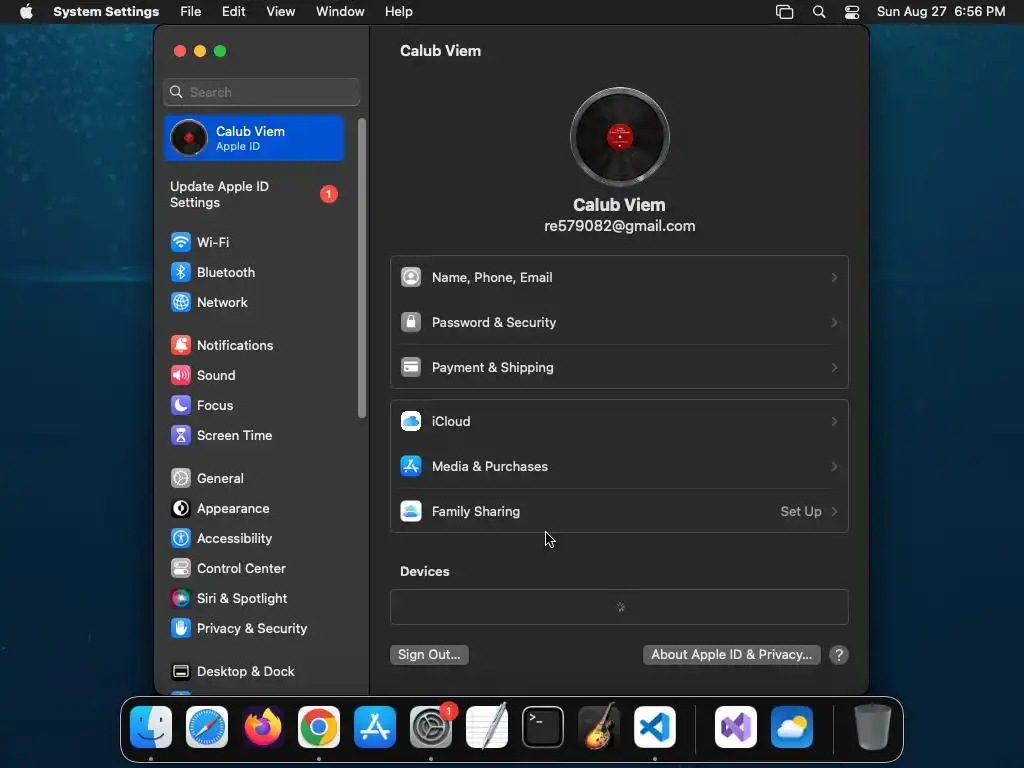Click Set Up next to Family Sharing
Viewport: 1024px width, 768px height.
pyautogui.click(x=801, y=512)
